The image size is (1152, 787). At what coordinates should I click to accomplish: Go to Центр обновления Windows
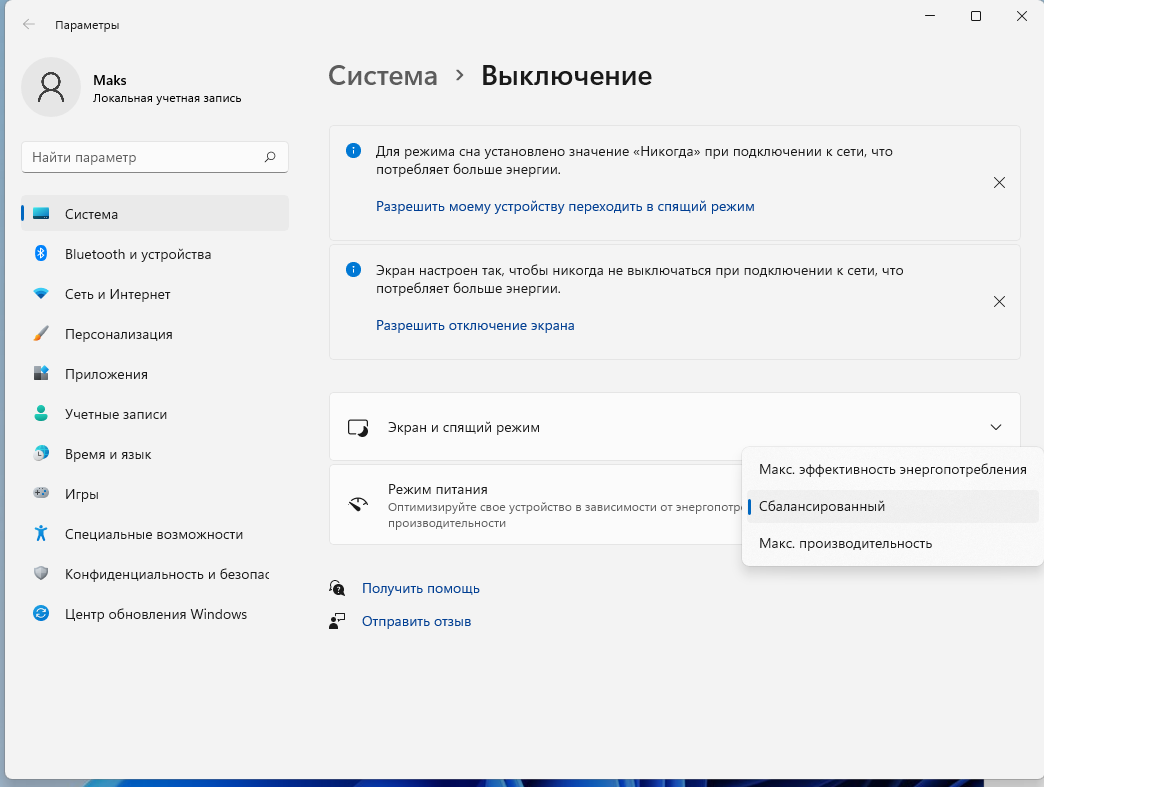[x=155, y=614]
